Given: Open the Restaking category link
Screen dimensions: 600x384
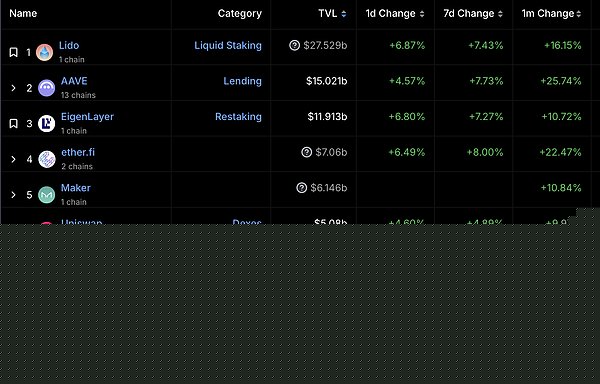Looking at the screenshot, I should click(238, 117).
